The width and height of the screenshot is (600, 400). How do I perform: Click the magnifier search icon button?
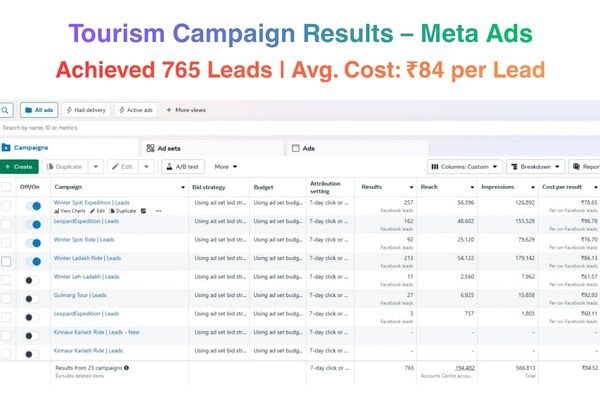click(x=6, y=110)
